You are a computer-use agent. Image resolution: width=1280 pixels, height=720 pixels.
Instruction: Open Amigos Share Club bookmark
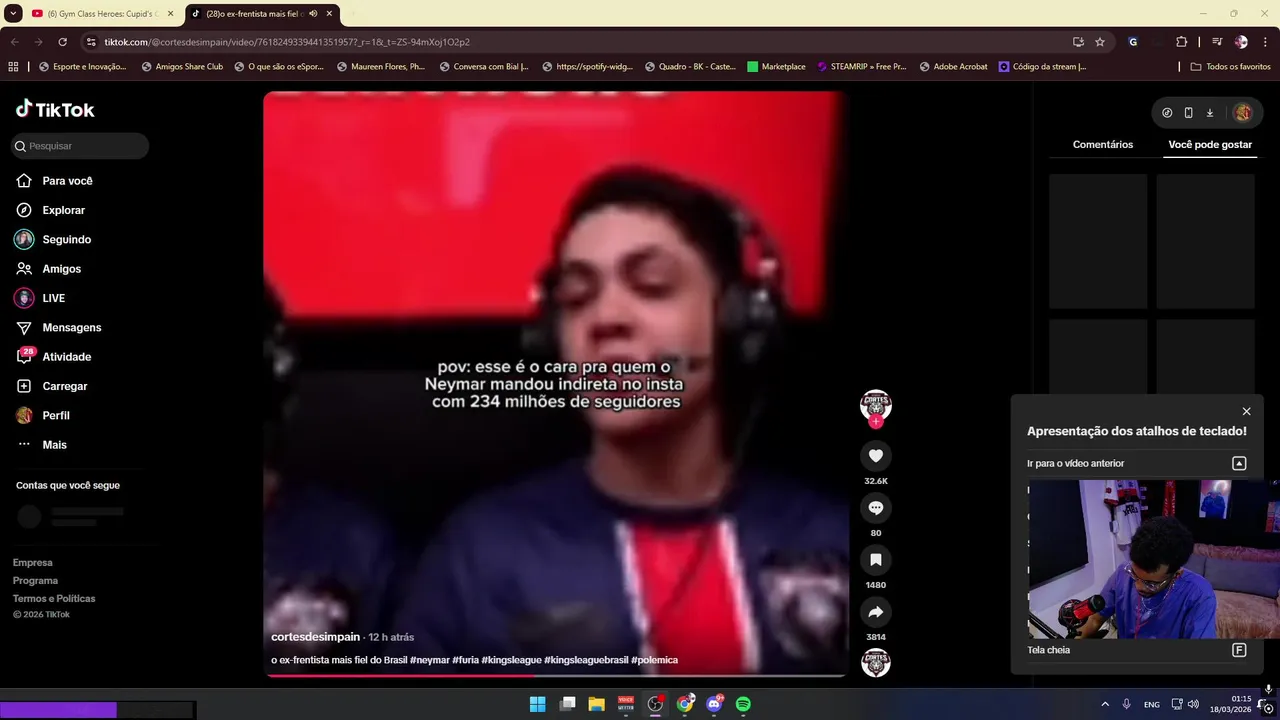pyautogui.click(x=182, y=67)
